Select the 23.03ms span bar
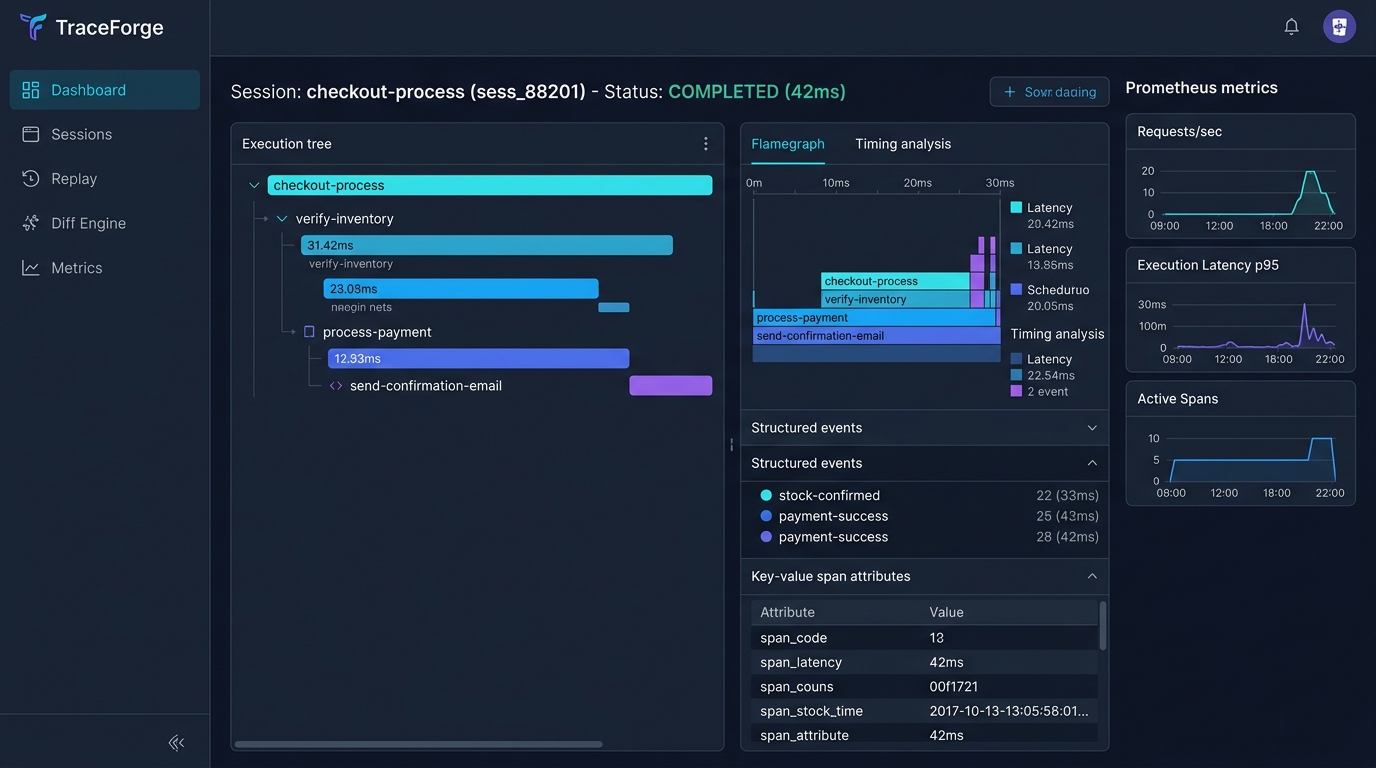The width and height of the screenshot is (1376, 768). click(x=461, y=289)
